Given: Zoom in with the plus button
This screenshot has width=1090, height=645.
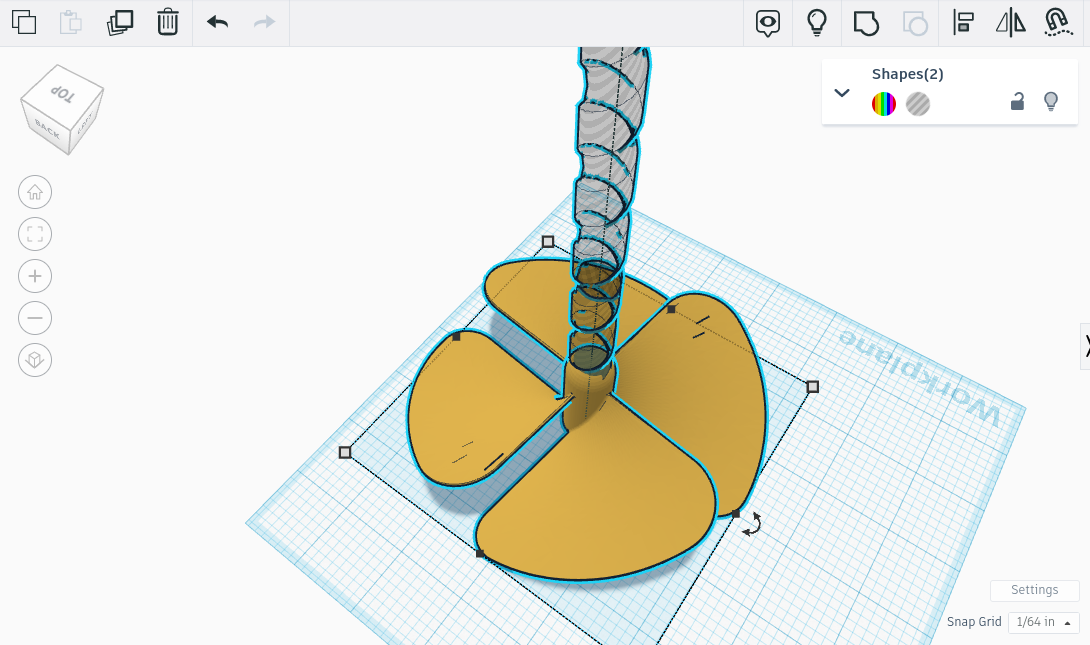Looking at the screenshot, I should click(35, 276).
